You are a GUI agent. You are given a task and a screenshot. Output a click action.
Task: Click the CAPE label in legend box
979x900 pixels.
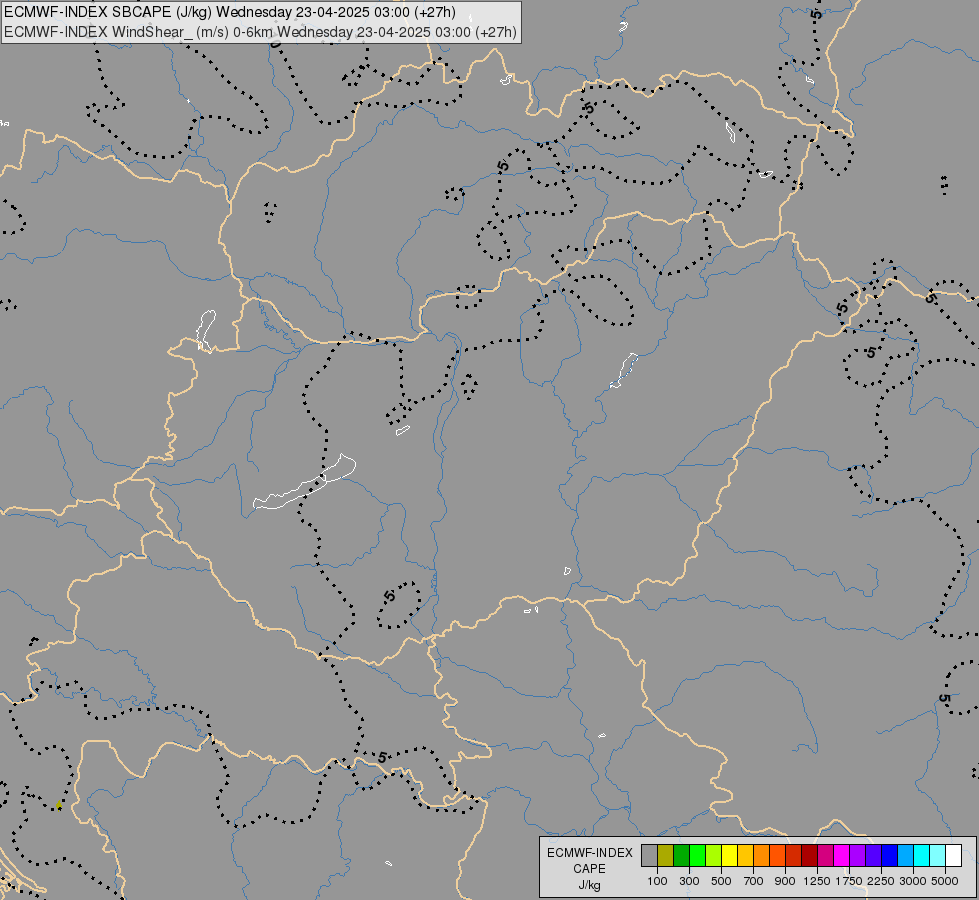589,869
